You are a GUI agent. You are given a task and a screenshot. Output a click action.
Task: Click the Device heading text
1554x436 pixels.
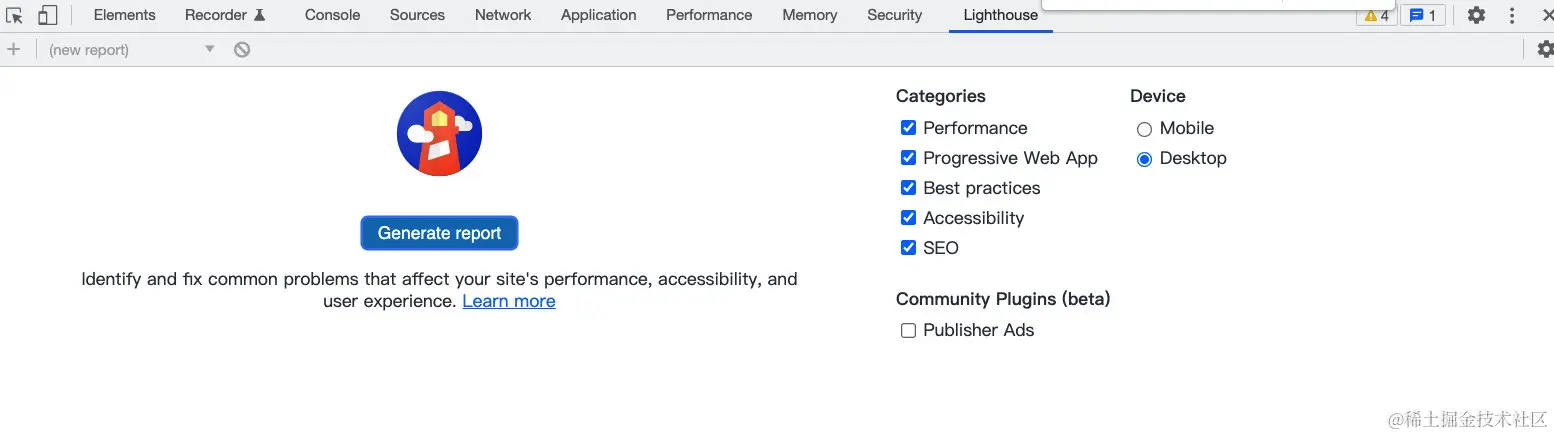[x=1158, y=96]
